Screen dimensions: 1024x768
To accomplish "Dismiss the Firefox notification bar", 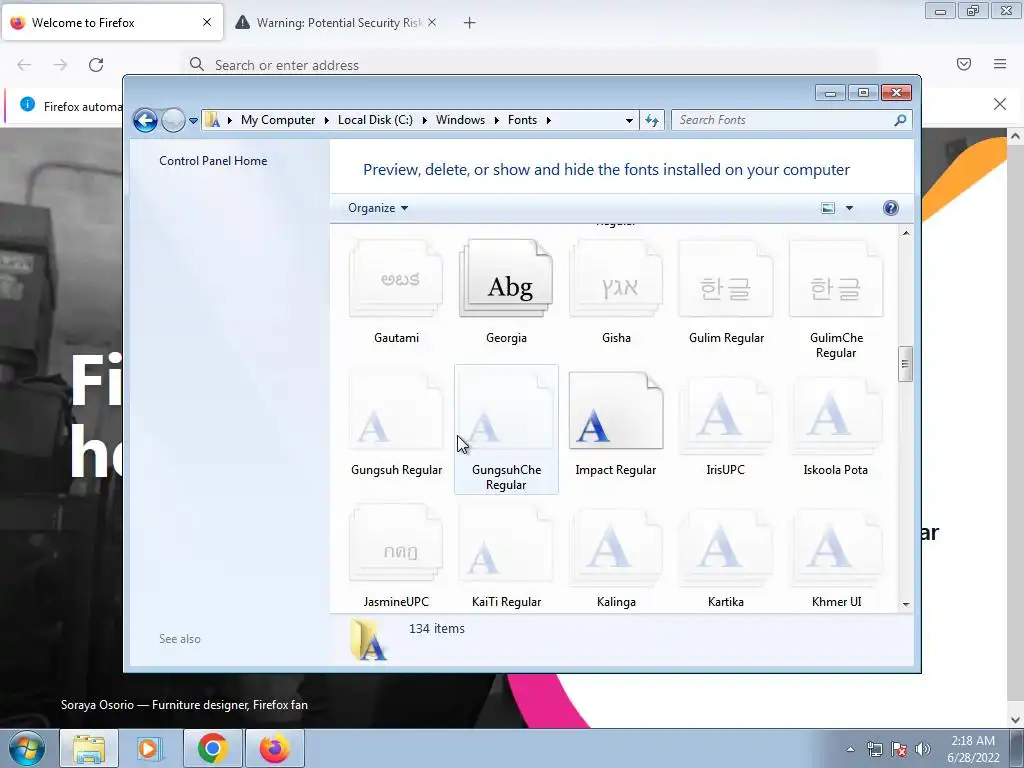I will [x=1000, y=104].
